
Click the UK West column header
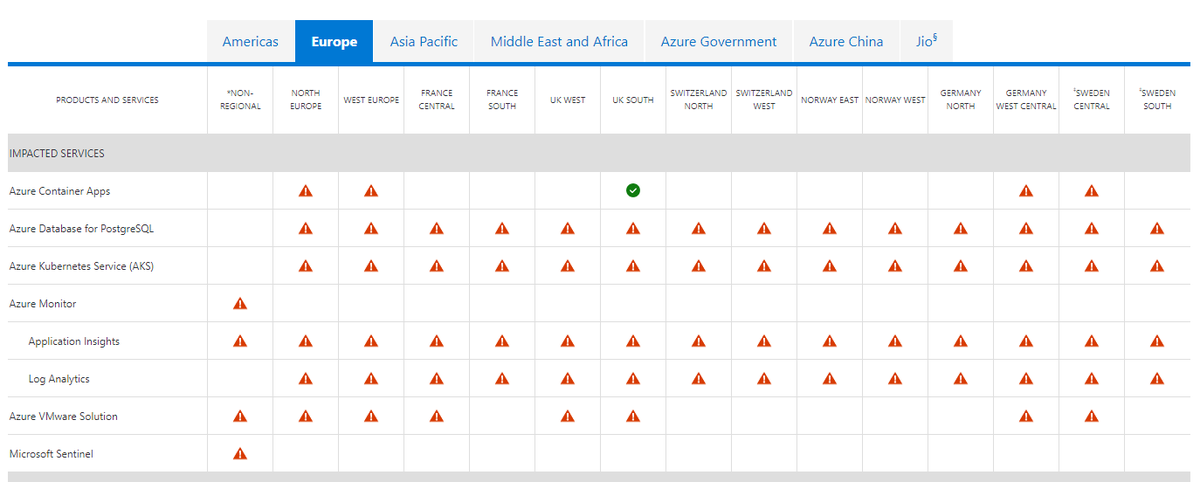[x=568, y=100]
